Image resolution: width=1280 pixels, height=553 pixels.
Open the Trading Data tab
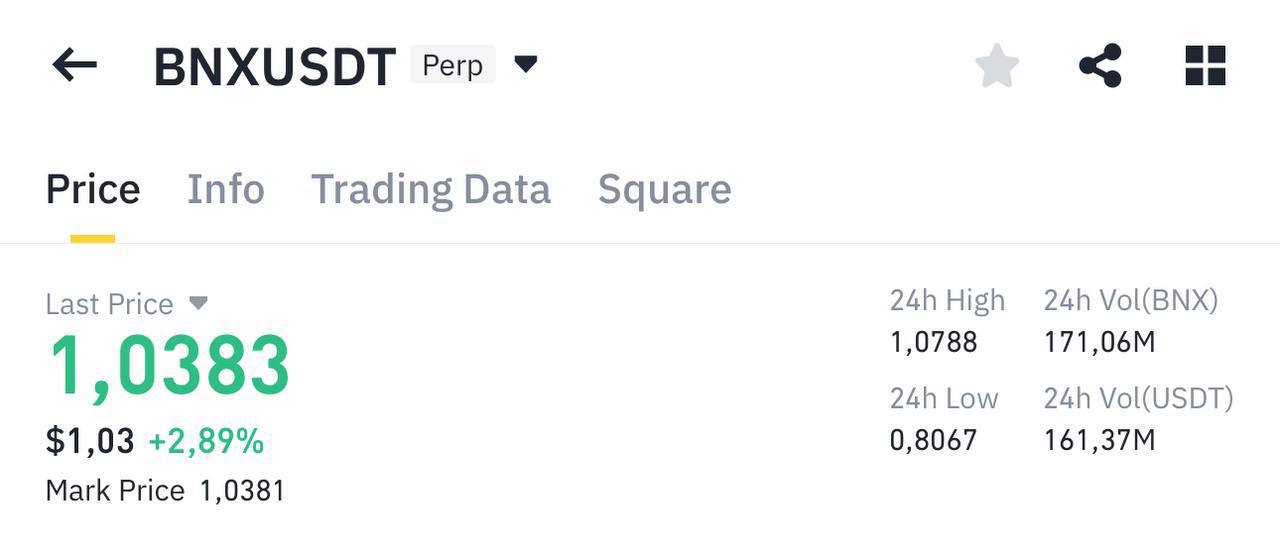point(431,189)
